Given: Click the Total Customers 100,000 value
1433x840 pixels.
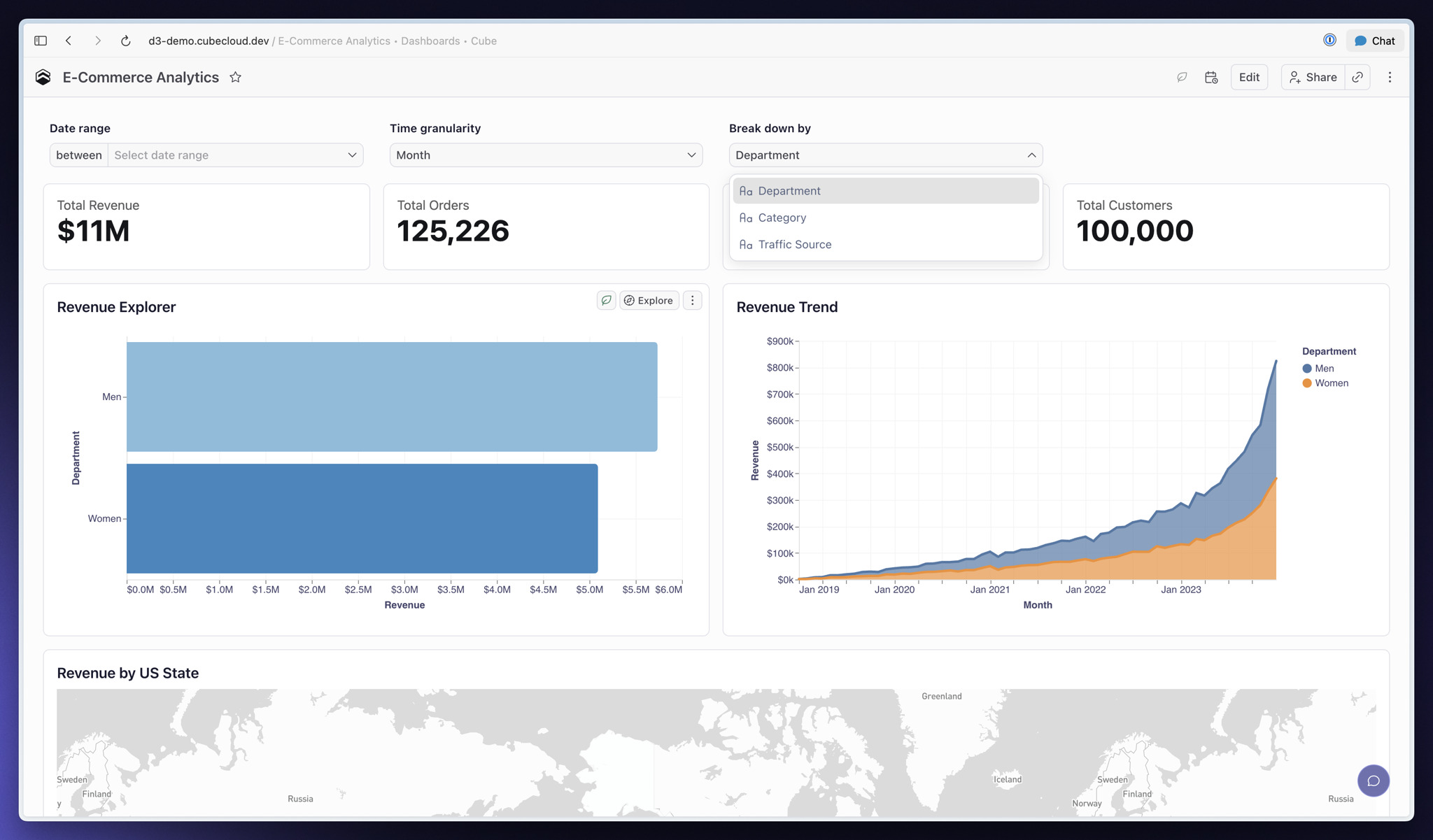Looking at the screenshot, I should tap(1135, 231).
